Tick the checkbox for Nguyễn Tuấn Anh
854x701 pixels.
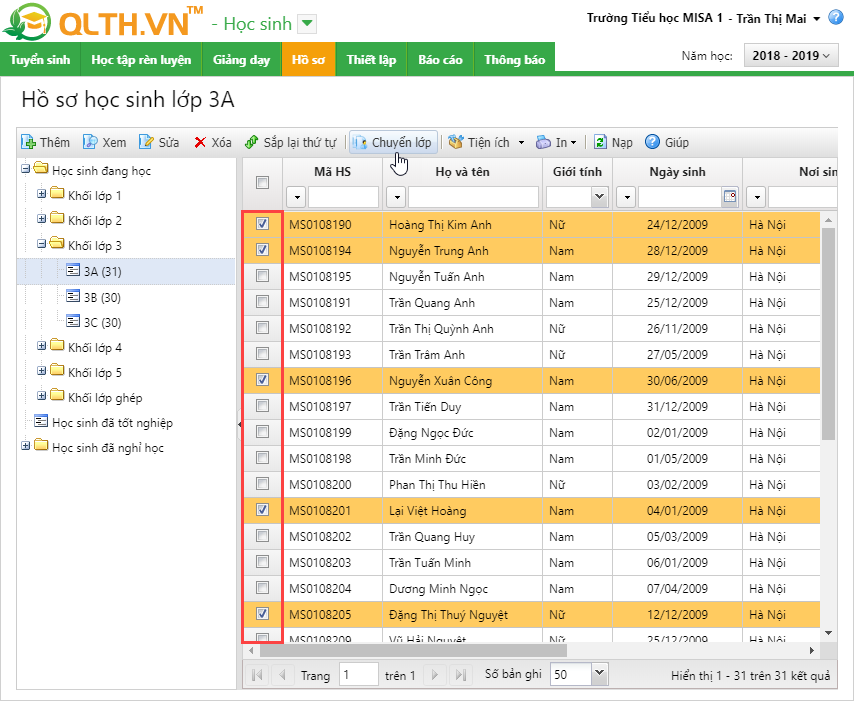click(262, 276)
